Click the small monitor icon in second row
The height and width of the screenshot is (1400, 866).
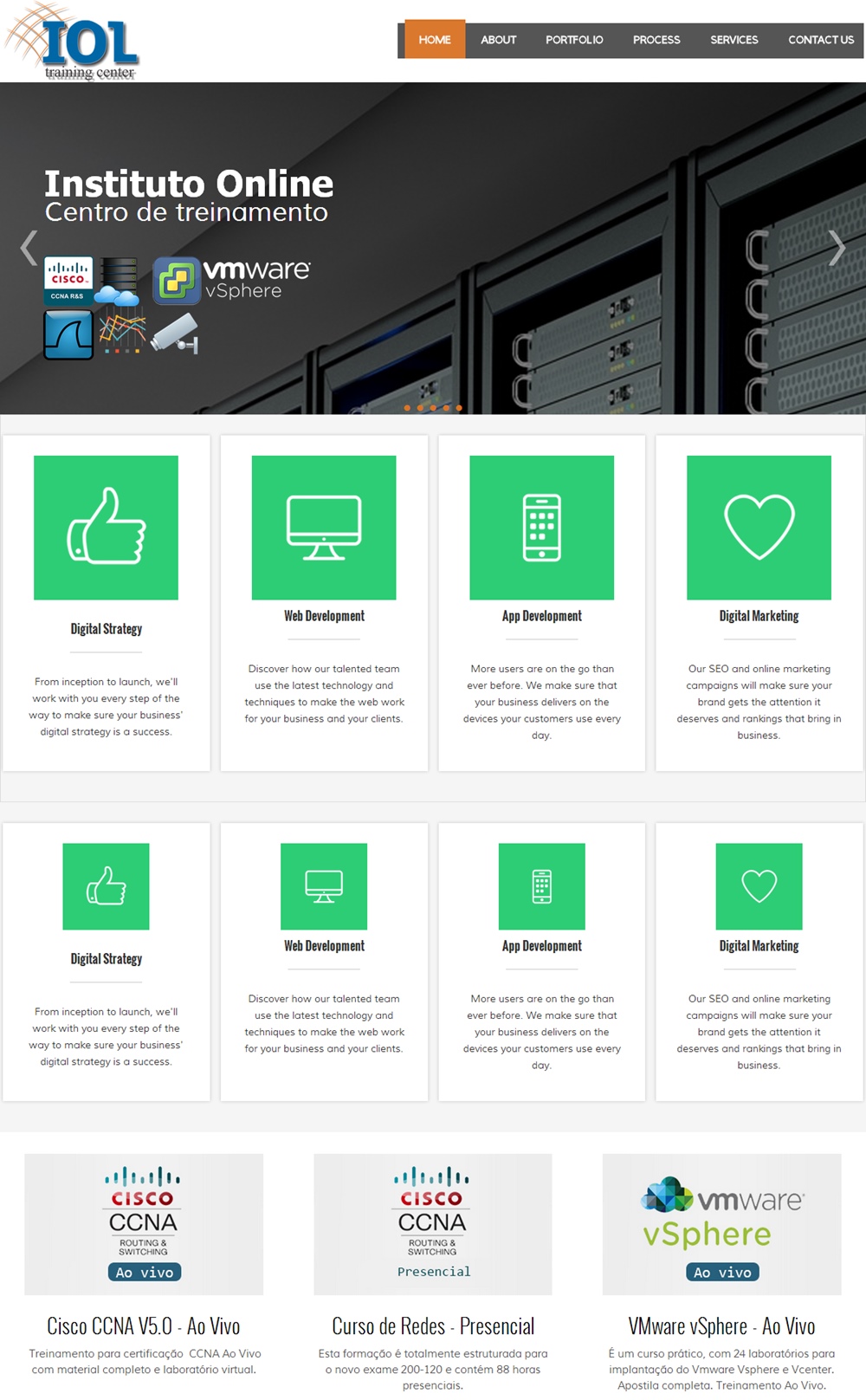[324, 886]
